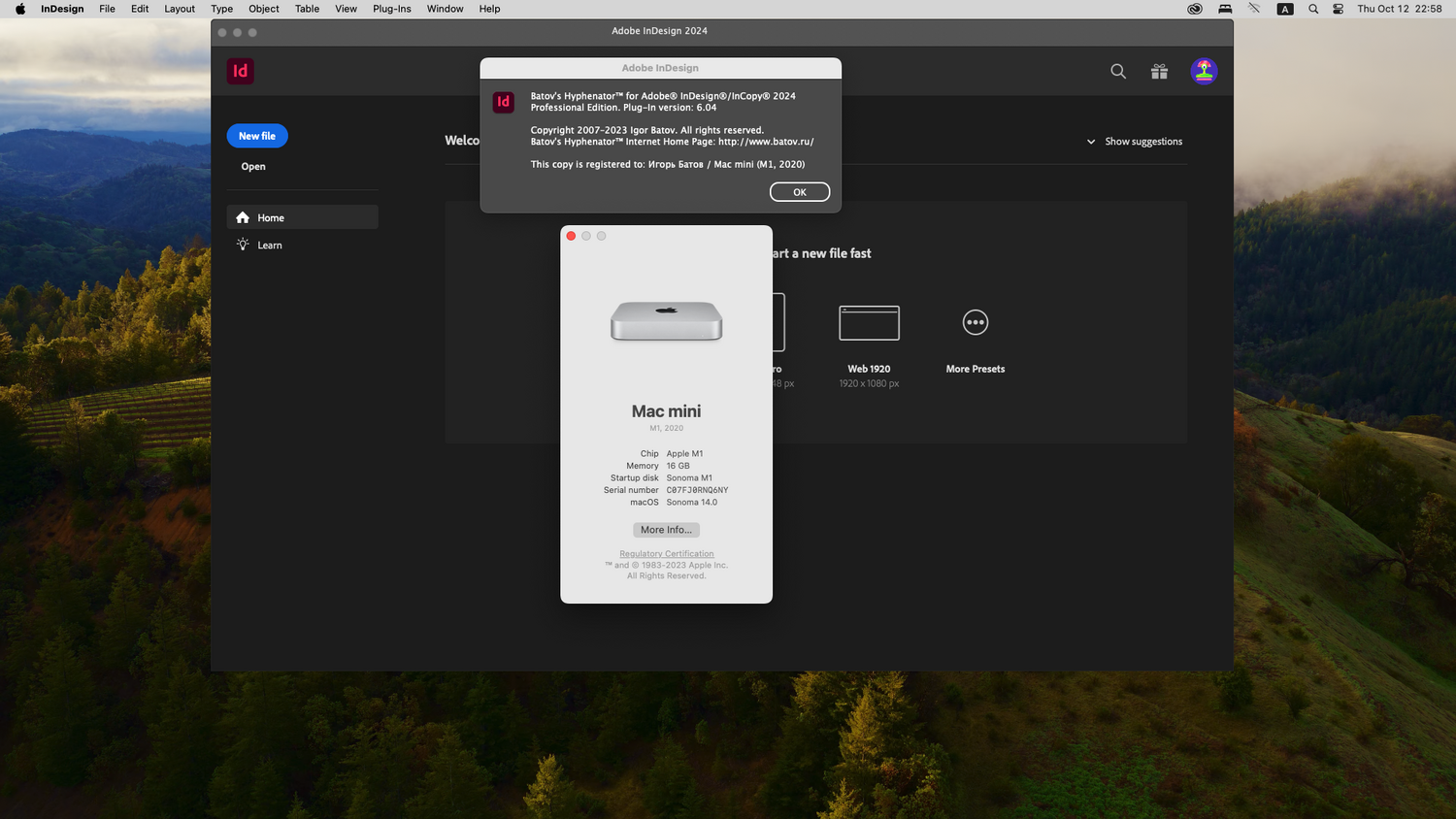Open the What's New gift icon
Image resolution: width=1456 pixels, height=819 pixels.
coord(1159,71)
